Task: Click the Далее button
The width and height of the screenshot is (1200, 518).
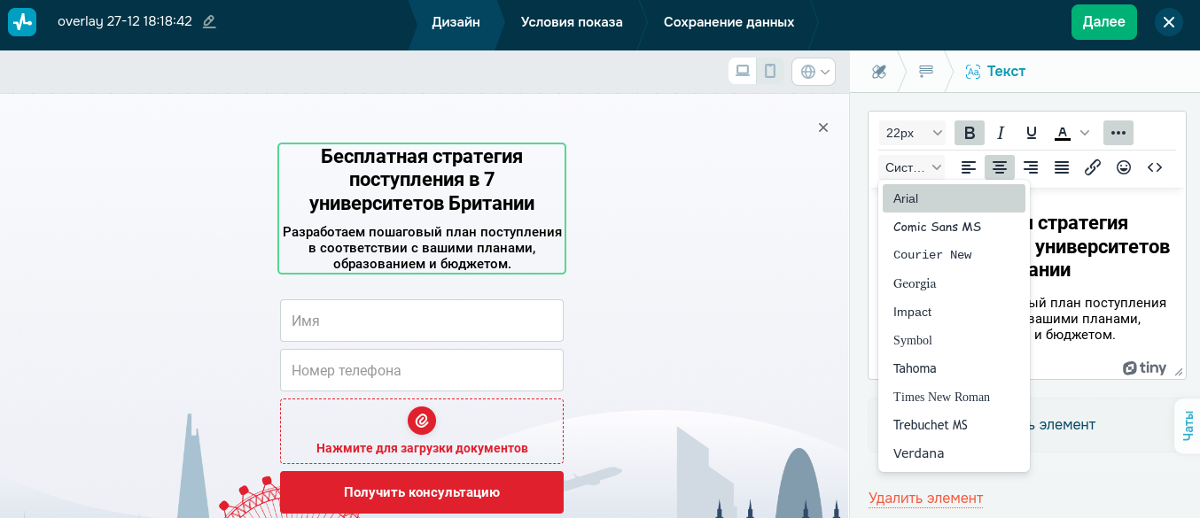Action: (1104, 22)
